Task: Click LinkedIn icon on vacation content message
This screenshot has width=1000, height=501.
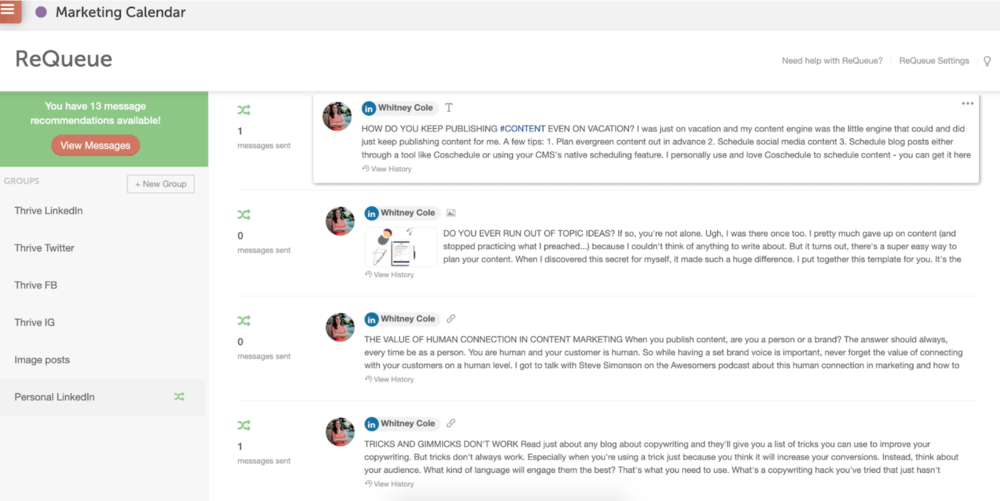Action: pyautogui.click(x=369, y=108)
